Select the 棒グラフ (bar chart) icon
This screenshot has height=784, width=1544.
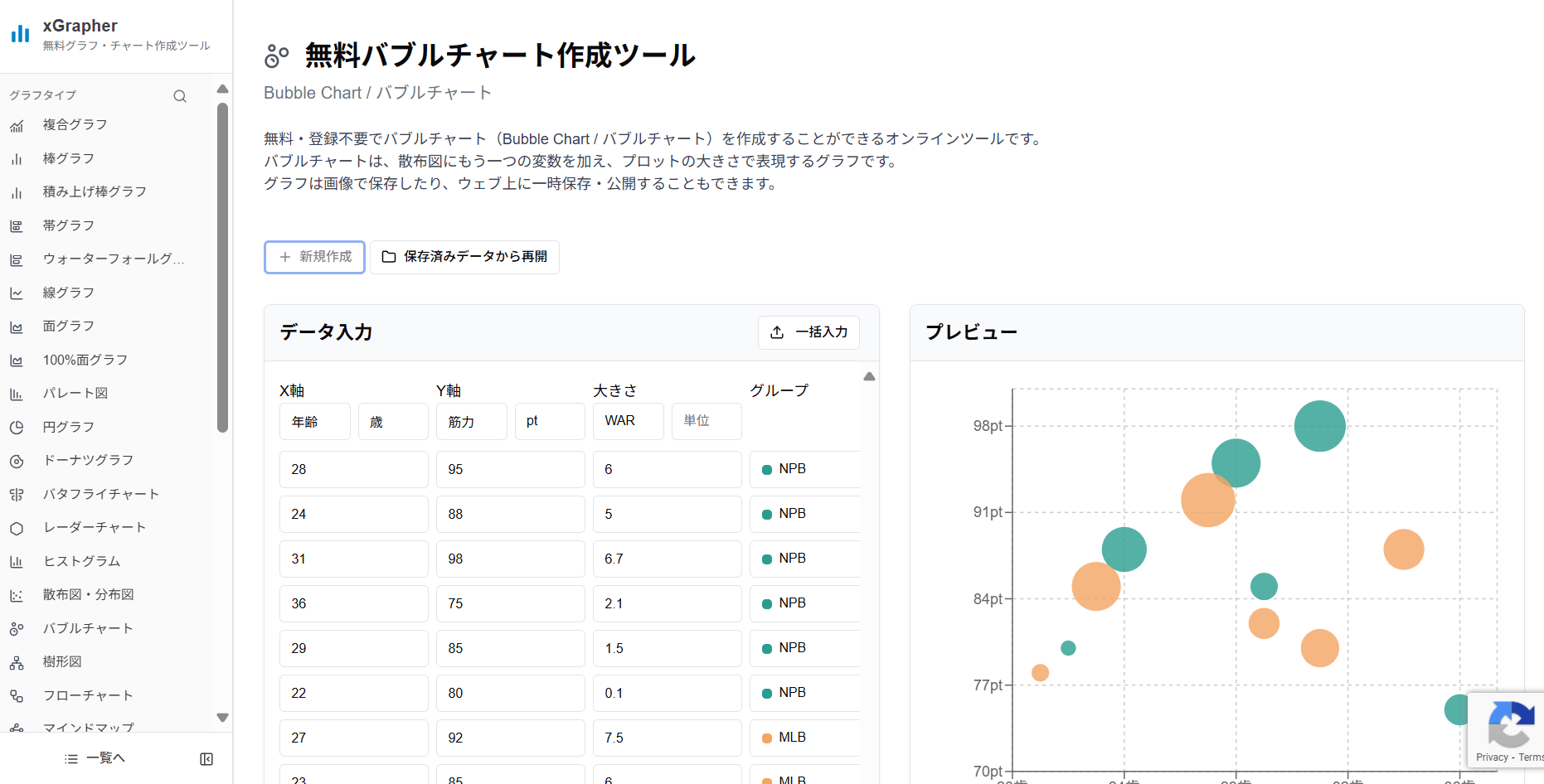[17, 158]
